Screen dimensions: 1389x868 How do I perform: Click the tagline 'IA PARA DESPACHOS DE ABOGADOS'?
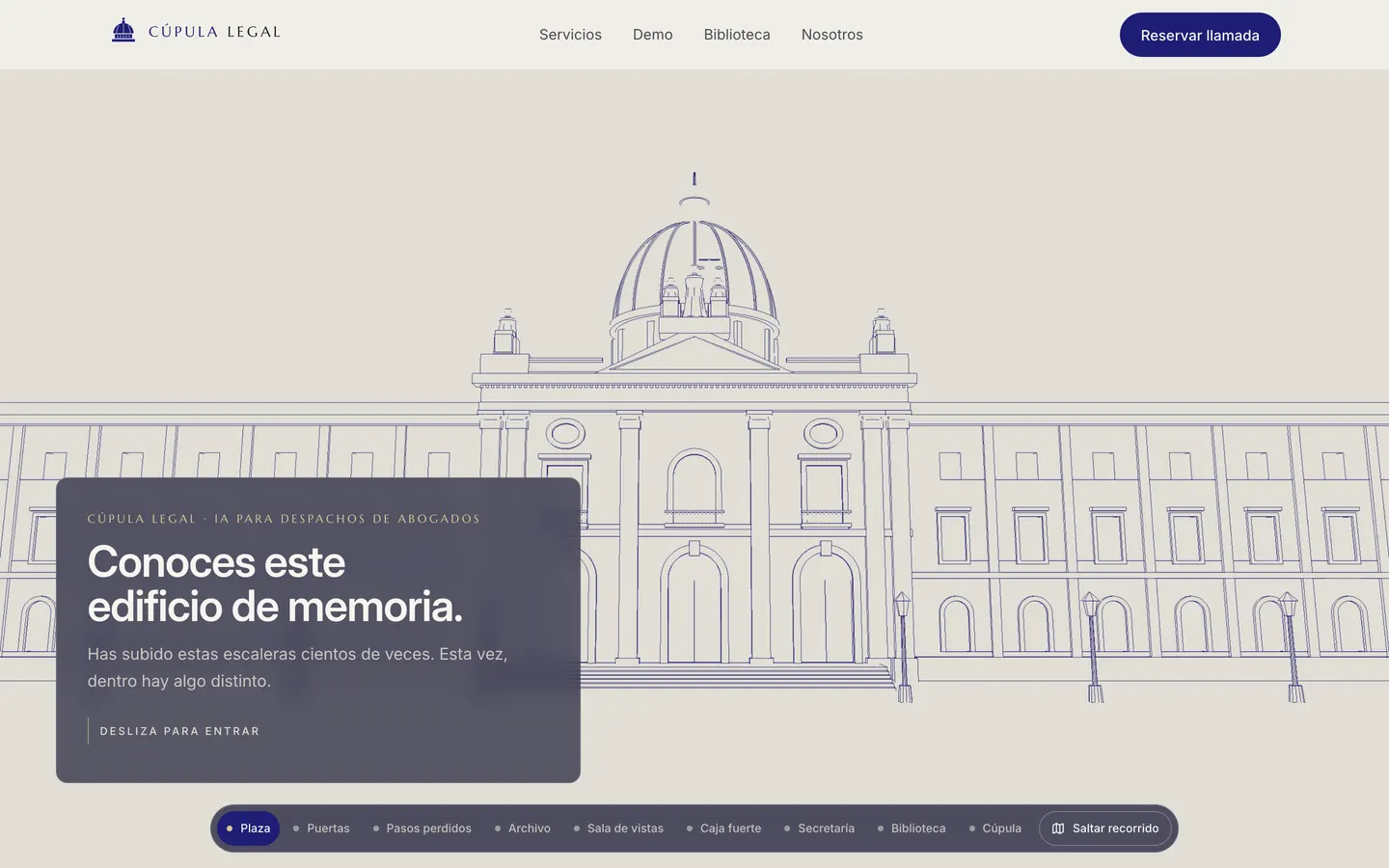[x=347, y=519]
